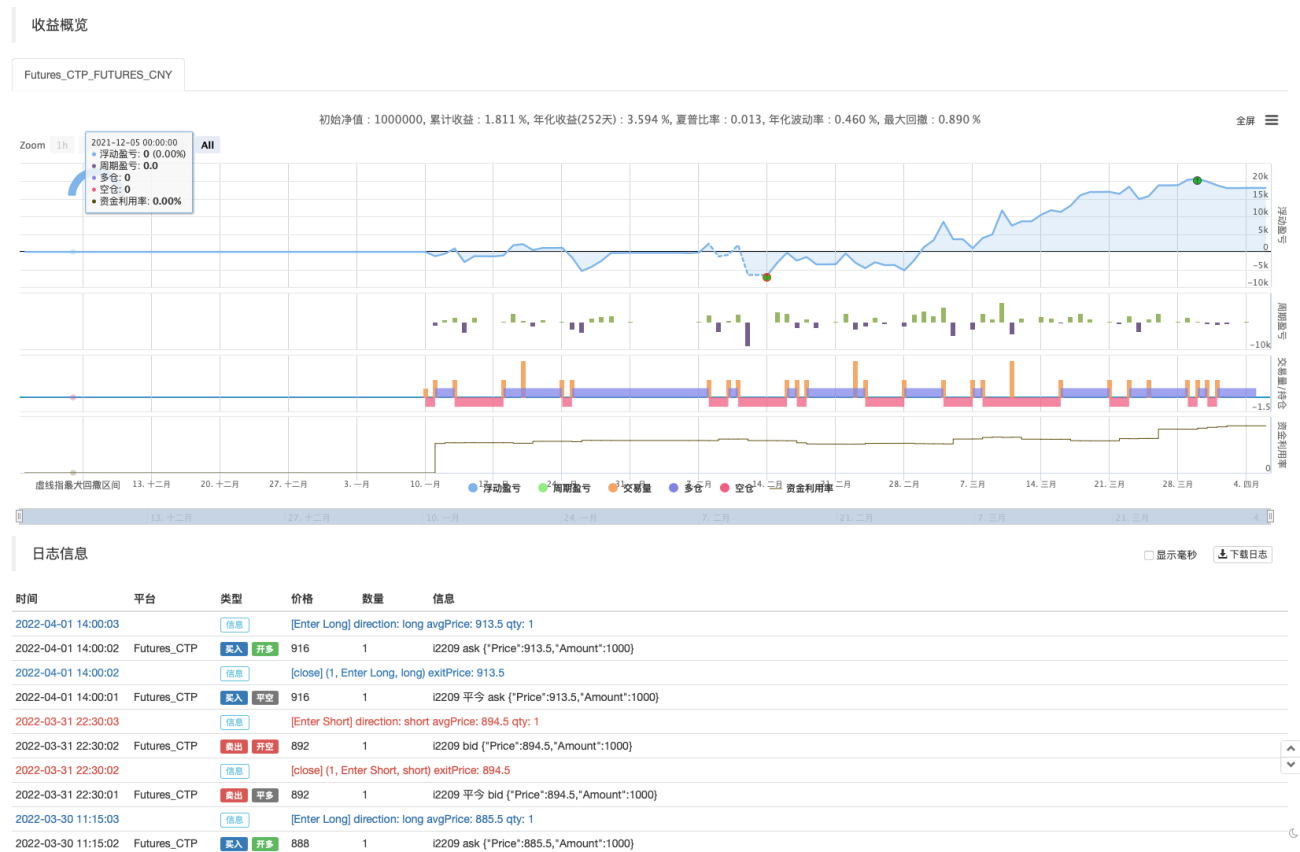Set chart zoom range to 1h
Screen dimensions: 1300x852
[x=62, y=145]
